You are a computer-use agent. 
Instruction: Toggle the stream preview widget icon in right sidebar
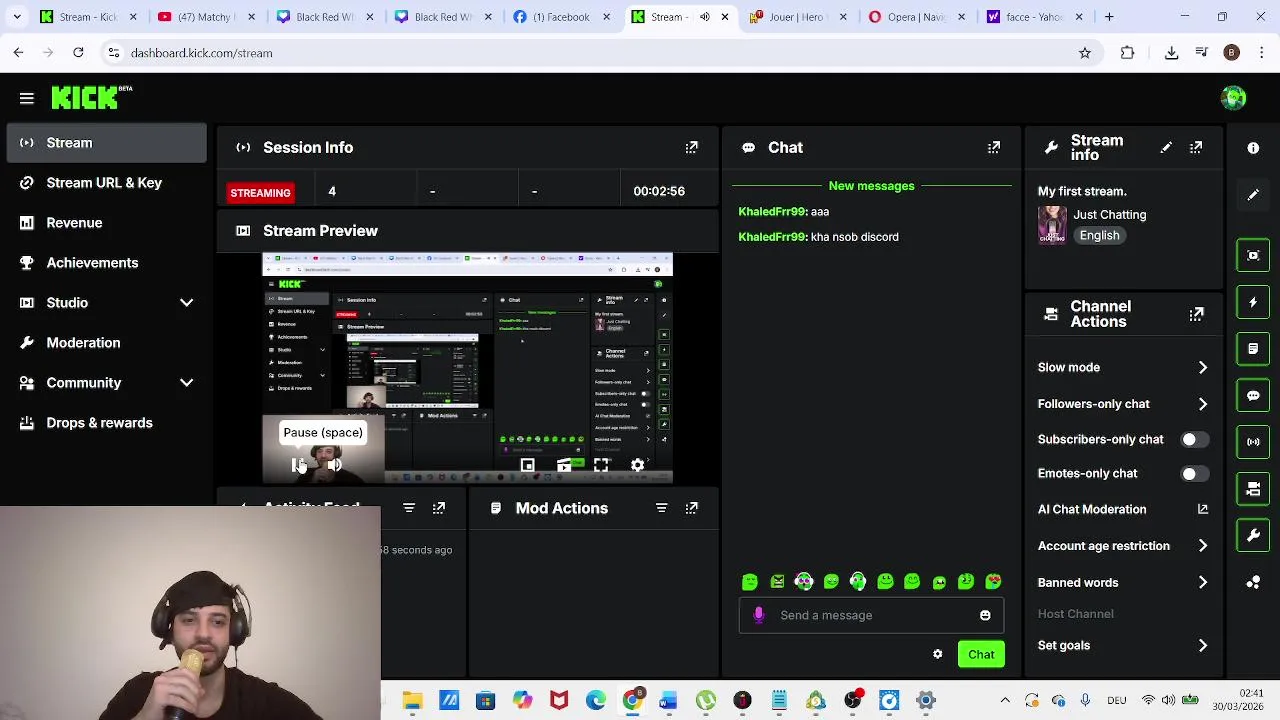pos(1253,255)
